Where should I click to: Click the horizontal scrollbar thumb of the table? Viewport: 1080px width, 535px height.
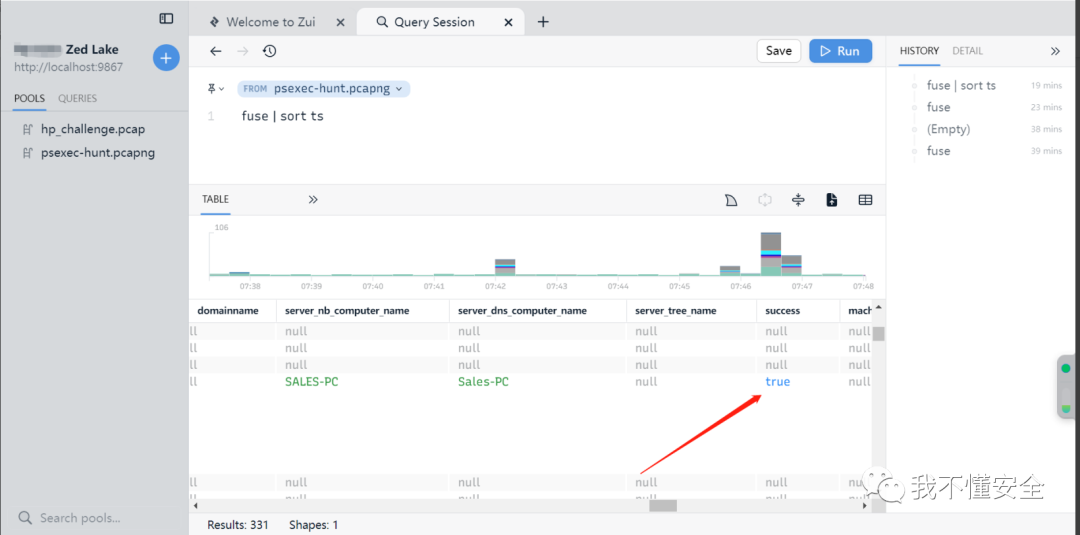pos(663,505)
